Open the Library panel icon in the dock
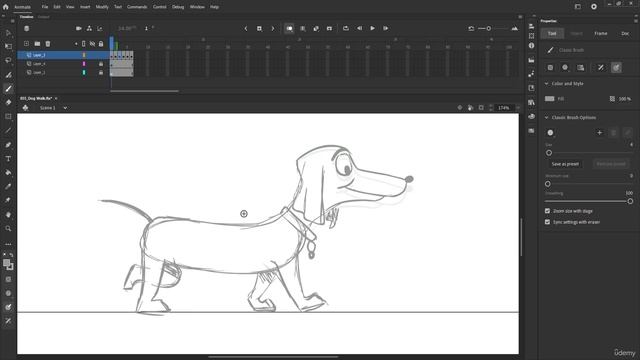This screenshot has width=640, height=360. click(531, 102)
